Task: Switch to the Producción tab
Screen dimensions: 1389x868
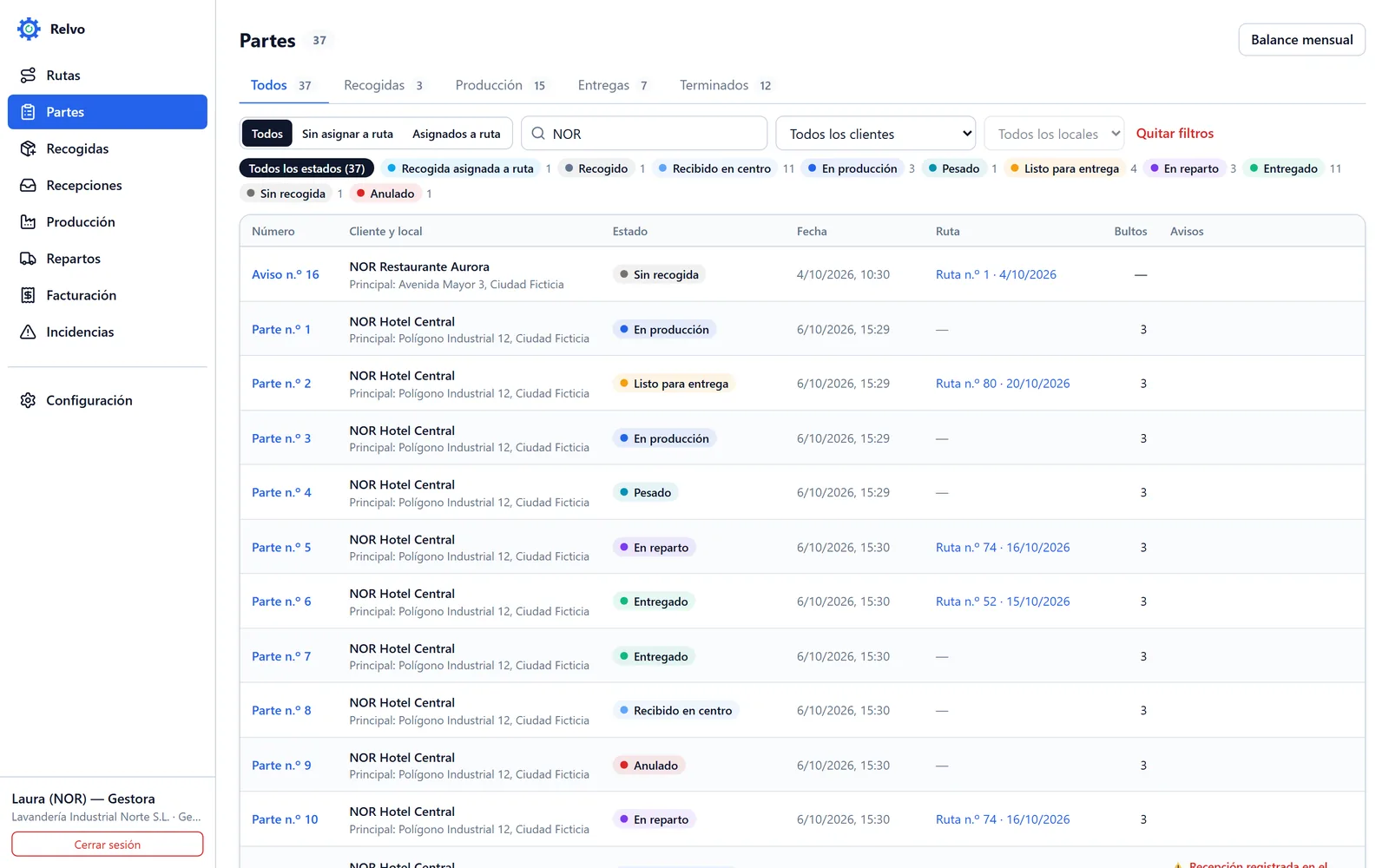Action: (x=500, y=85)
